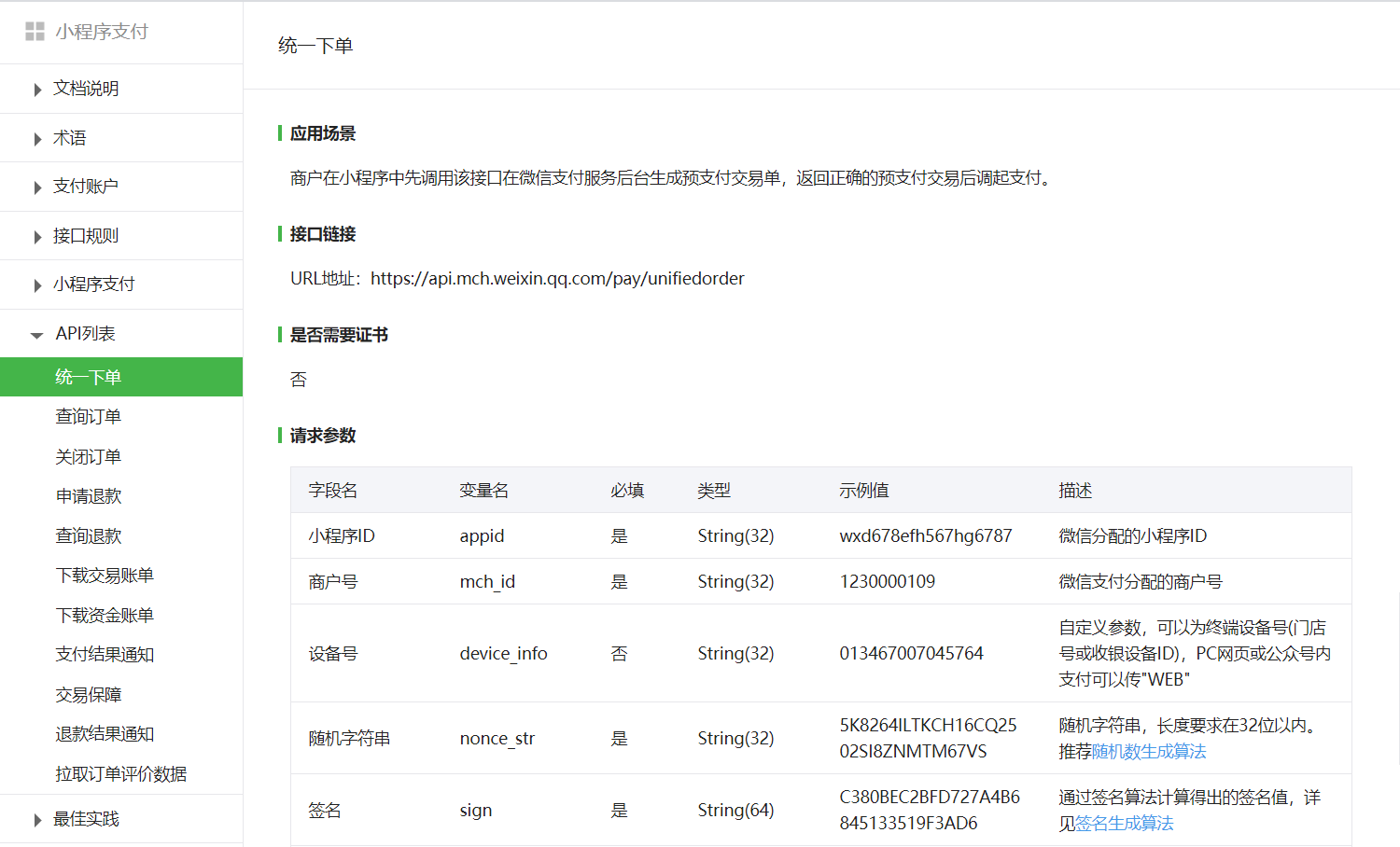1400x847 pixels.
Task: Expand the 接口规则 section arrow
Action: pyautogui.click(x=37, y=237)
